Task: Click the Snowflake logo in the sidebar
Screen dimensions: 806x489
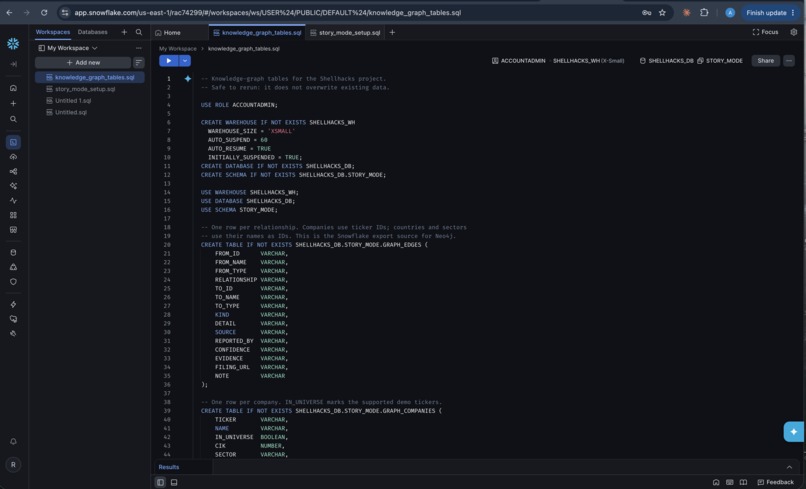Action: pyautogui.click(x=13, y=44)
